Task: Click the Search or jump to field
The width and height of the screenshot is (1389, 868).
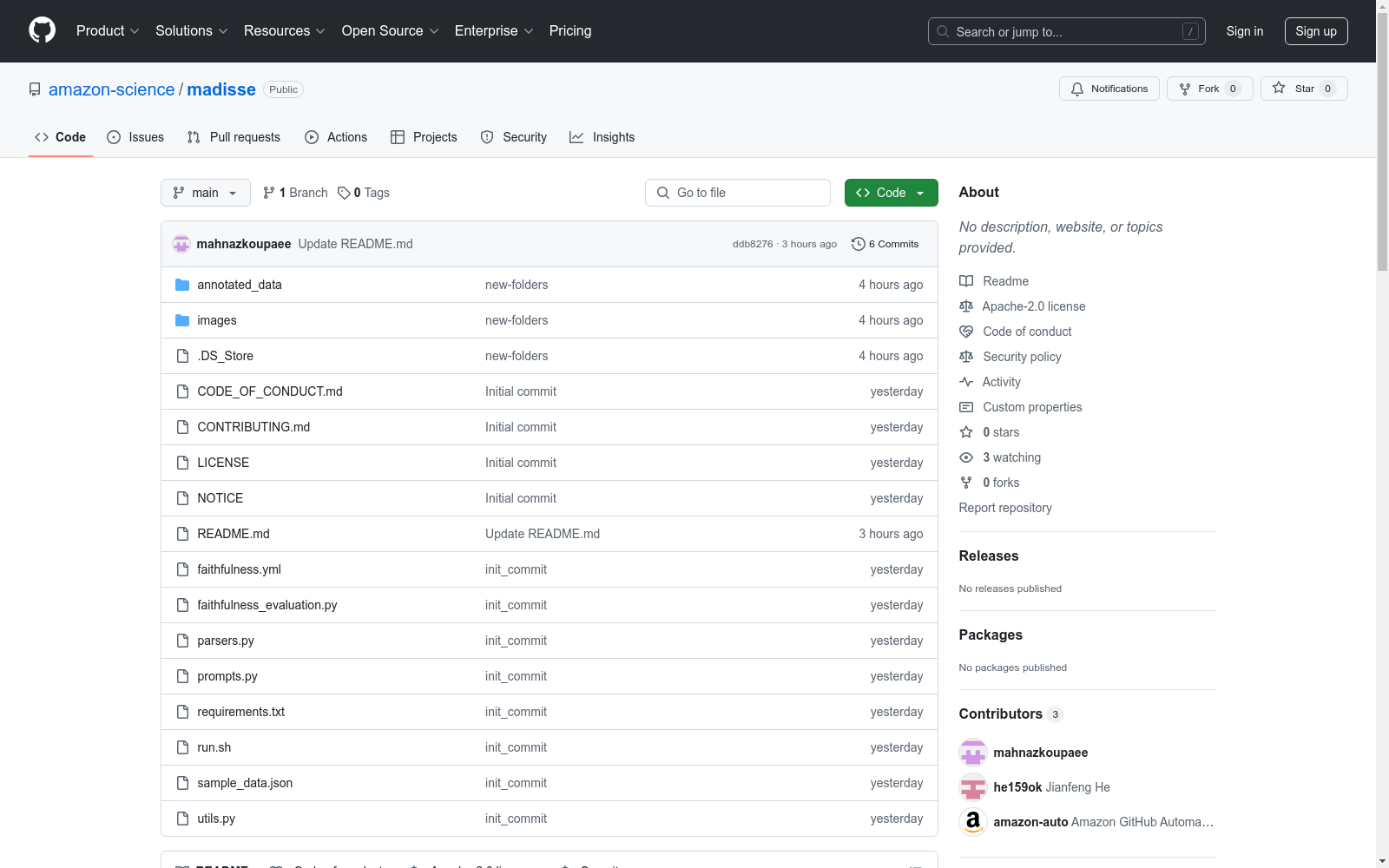Action: (1067, 31)
